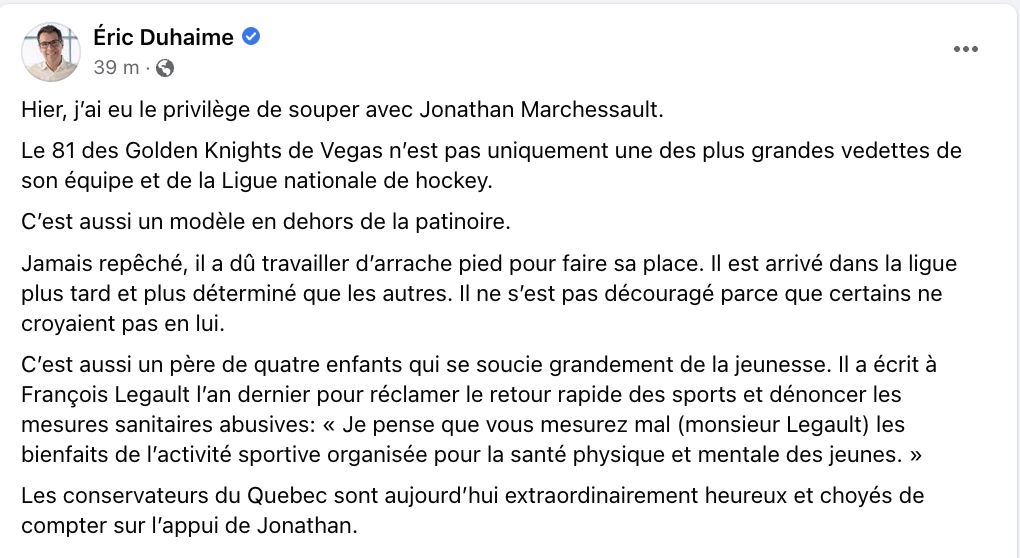Click the phrase mesures sanitaires abusives
The width and height of the screenshot is (1020, 558).
(165, 424)
